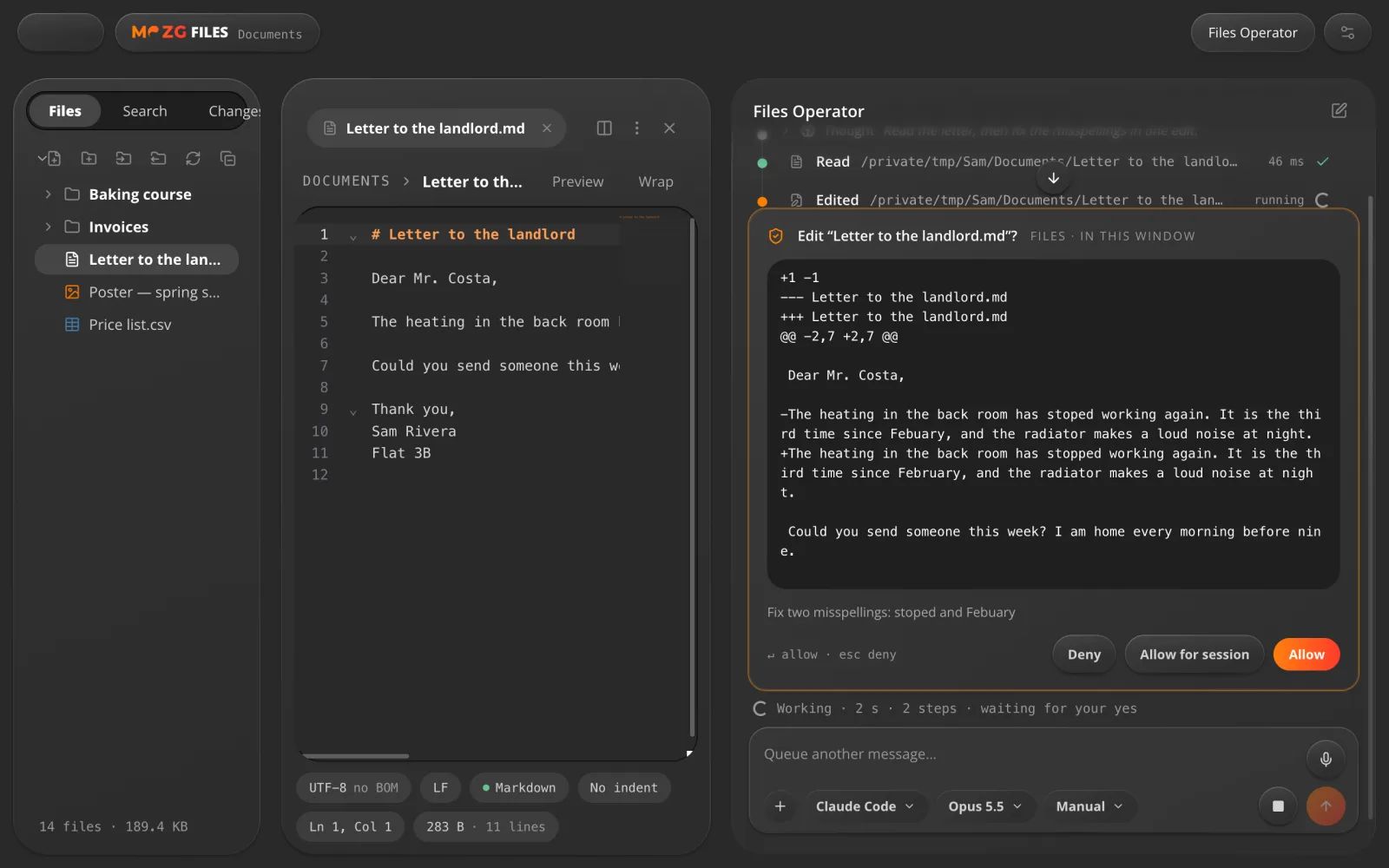The width and height of the screenshot is (1389, 868).
Task: Collapse all folders in file tree
Action: pyautogui.click(x=227, y=158)
